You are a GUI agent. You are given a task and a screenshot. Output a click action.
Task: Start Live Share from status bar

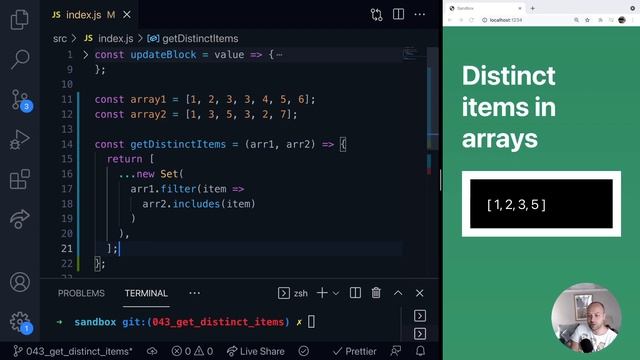pos(256,351)
